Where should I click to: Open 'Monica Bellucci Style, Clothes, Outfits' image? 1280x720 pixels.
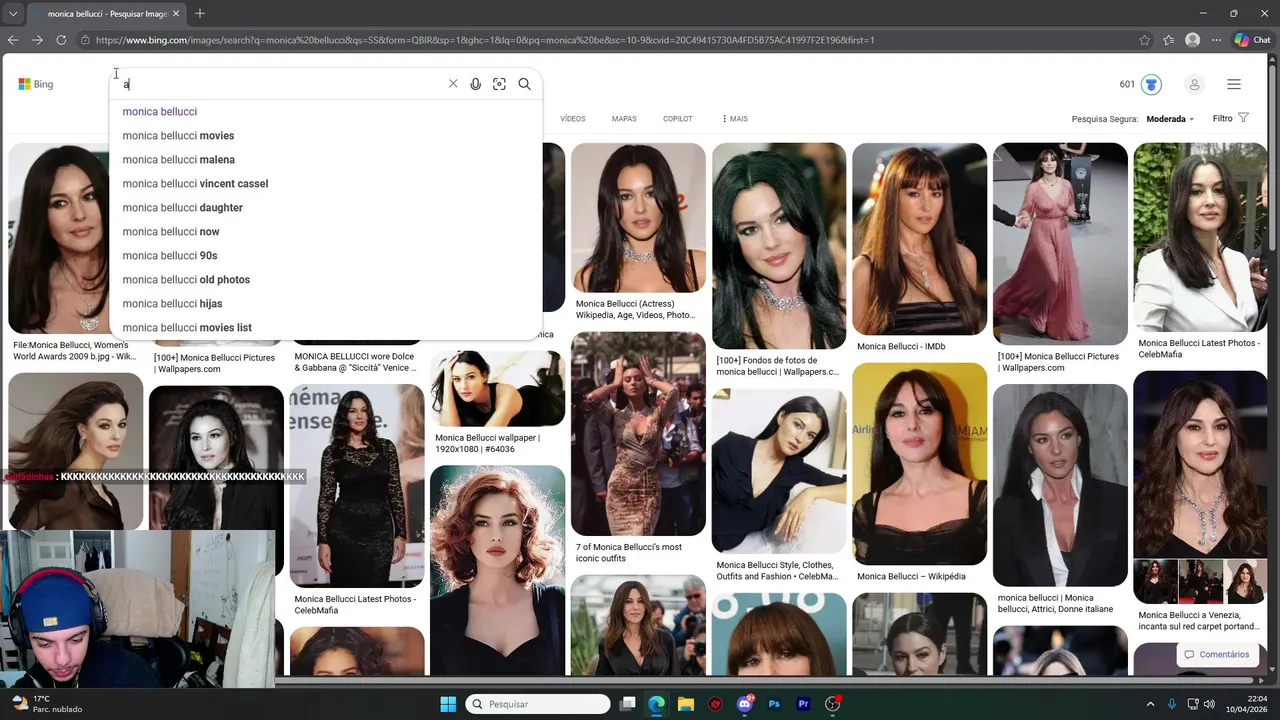(779, 471)
